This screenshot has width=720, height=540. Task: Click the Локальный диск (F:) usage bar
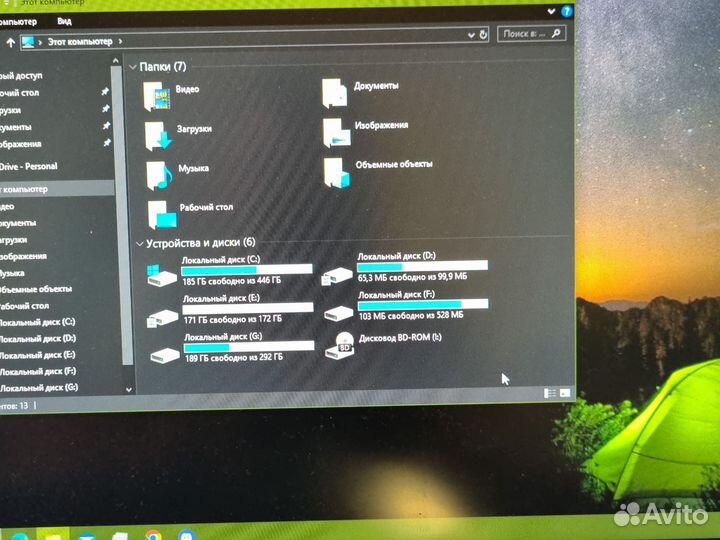(423, 303)
